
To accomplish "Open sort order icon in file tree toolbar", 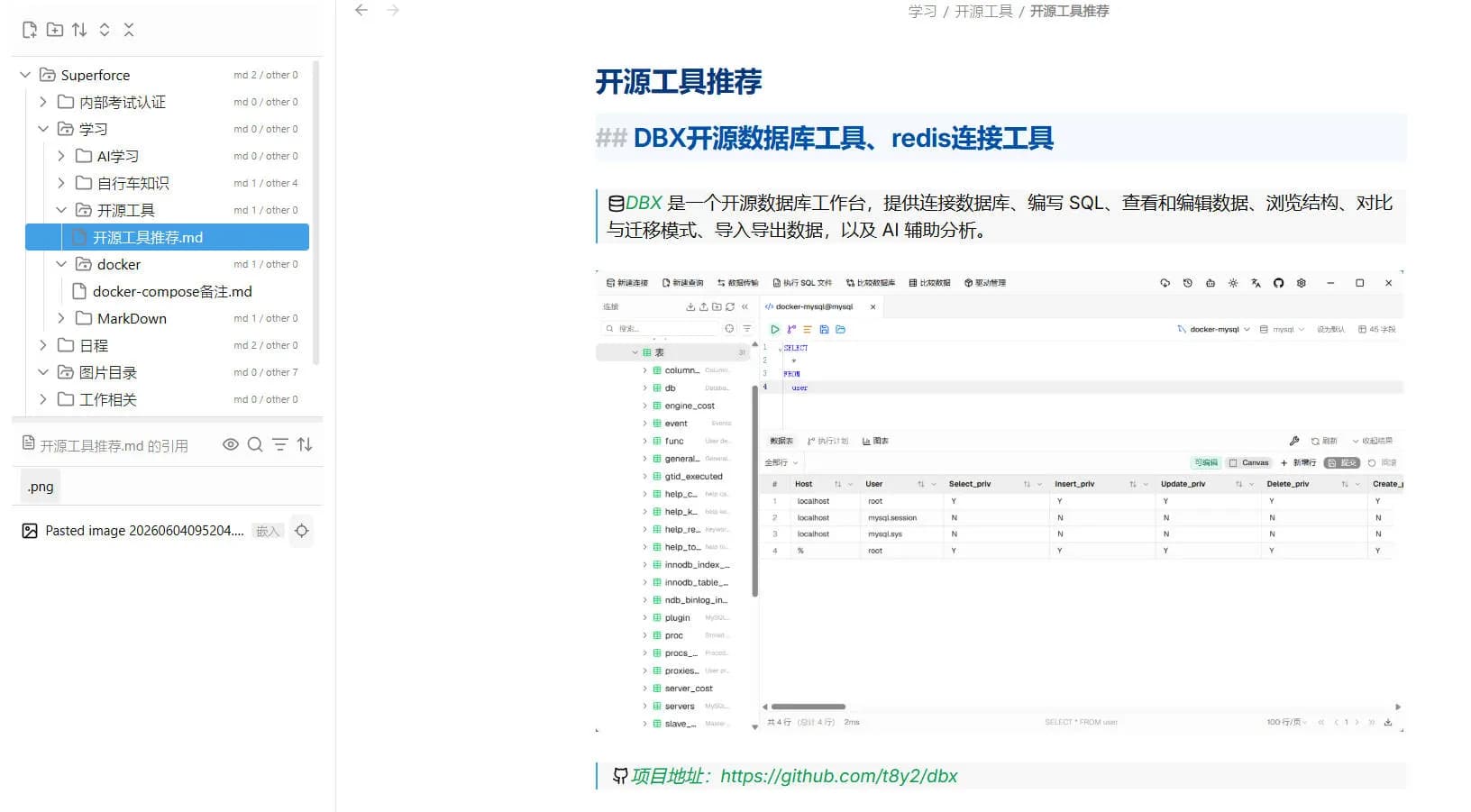I will tap(79, 30).
